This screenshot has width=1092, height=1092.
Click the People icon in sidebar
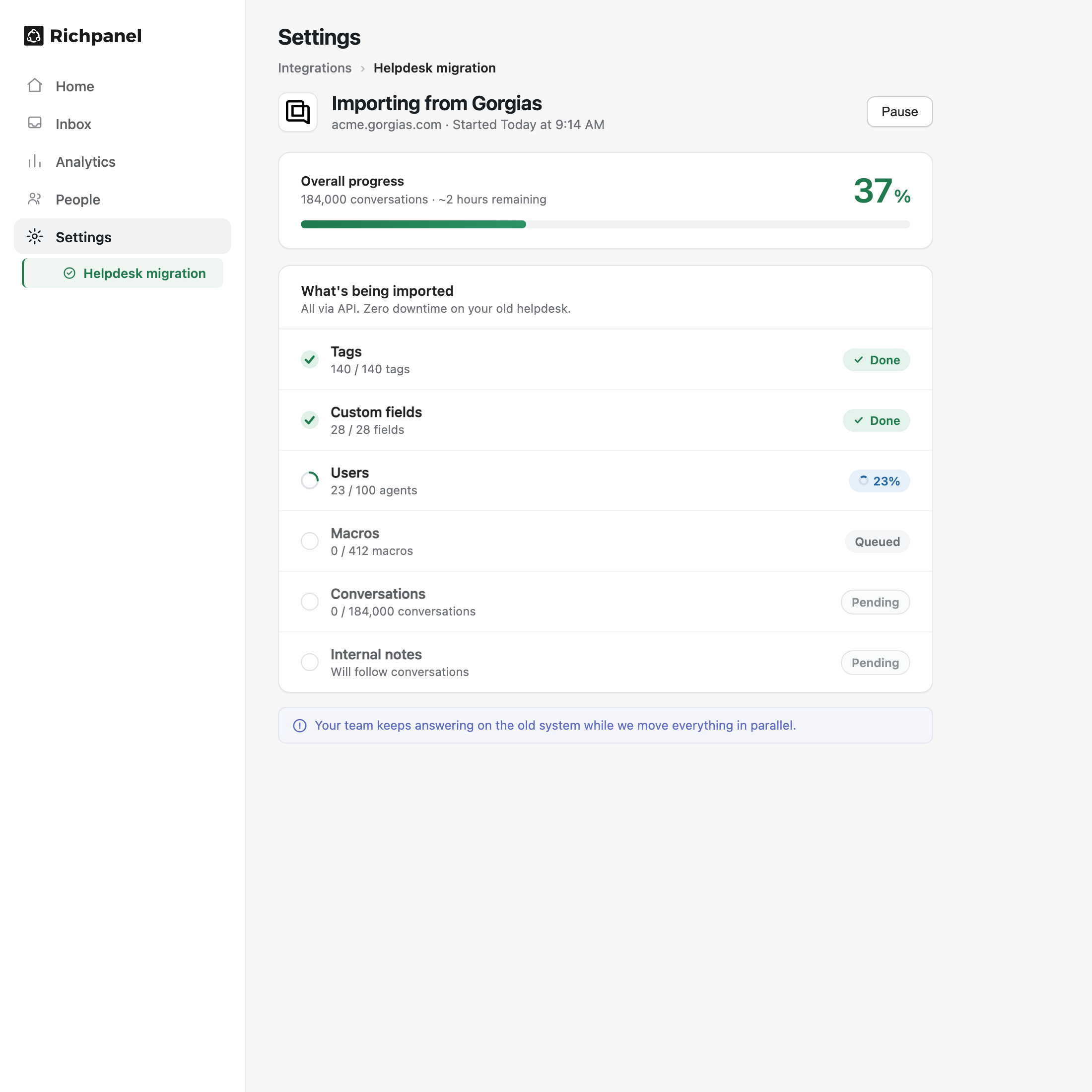(x=35, y=199)
